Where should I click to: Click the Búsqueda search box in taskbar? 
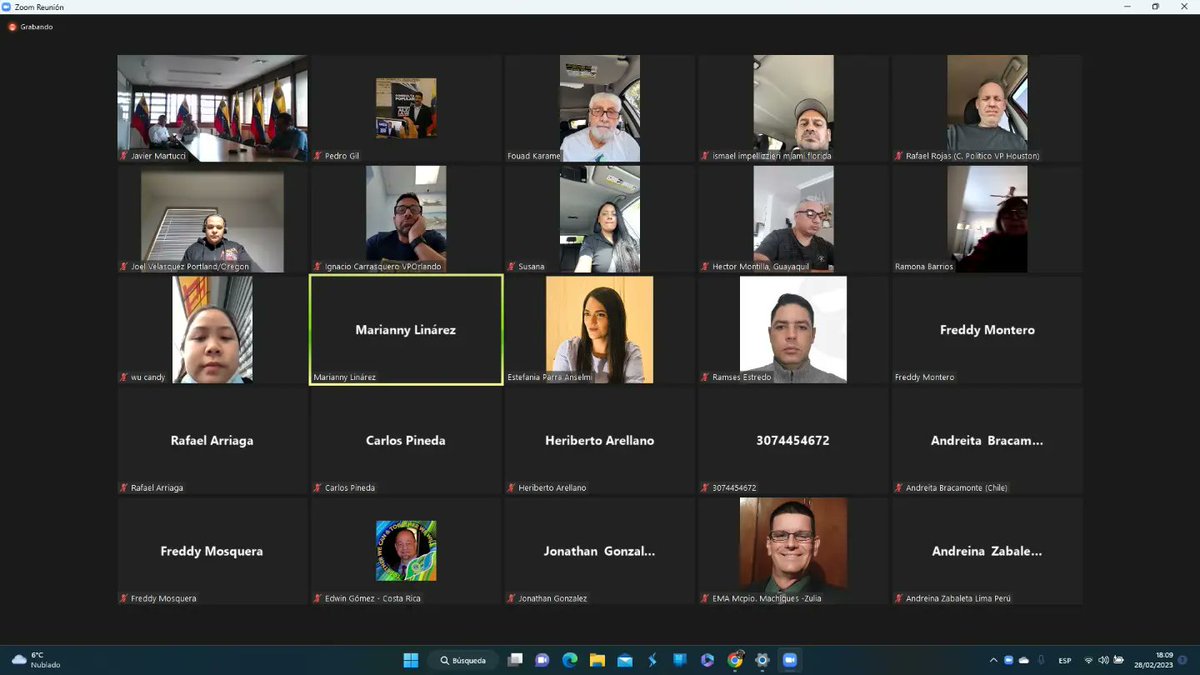pos(465,660)
